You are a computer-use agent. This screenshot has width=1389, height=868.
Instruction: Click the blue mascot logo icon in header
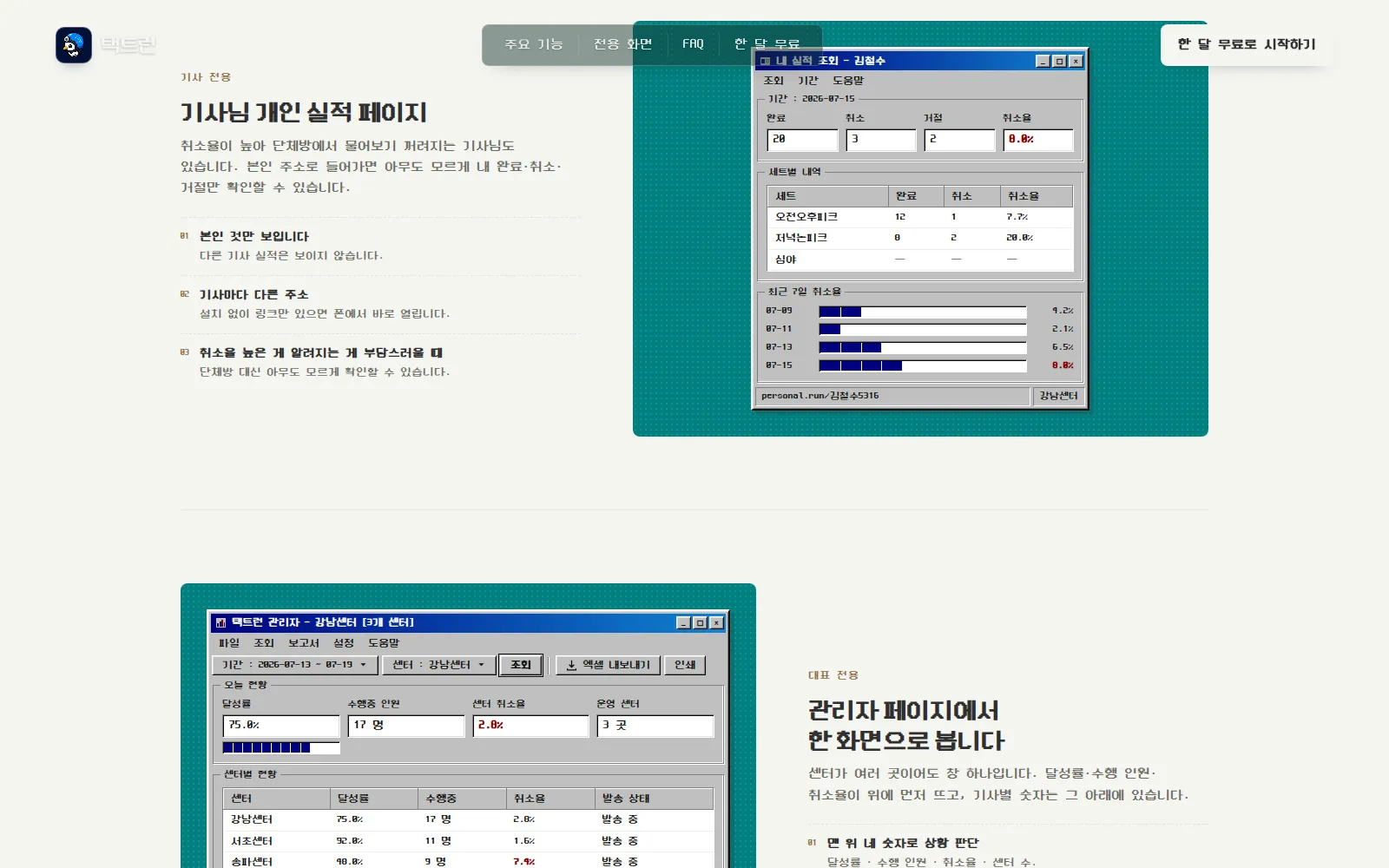pyautogui.click(x=74, y=45)
